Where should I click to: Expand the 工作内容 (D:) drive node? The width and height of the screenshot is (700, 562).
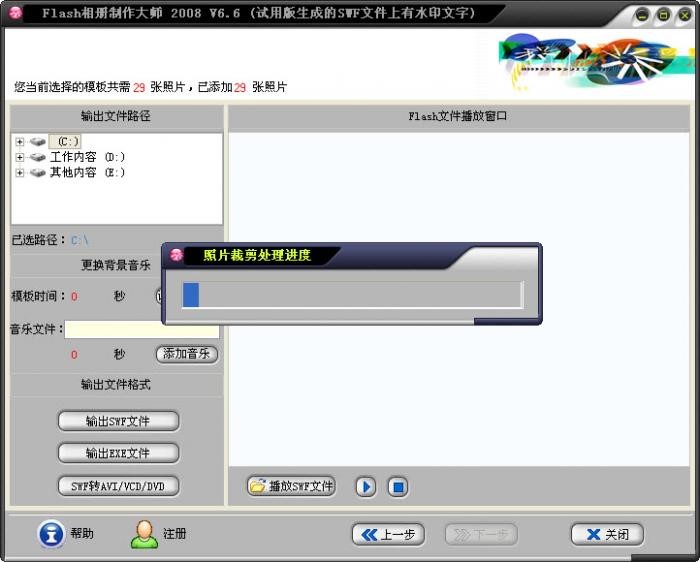pos(19,157)
